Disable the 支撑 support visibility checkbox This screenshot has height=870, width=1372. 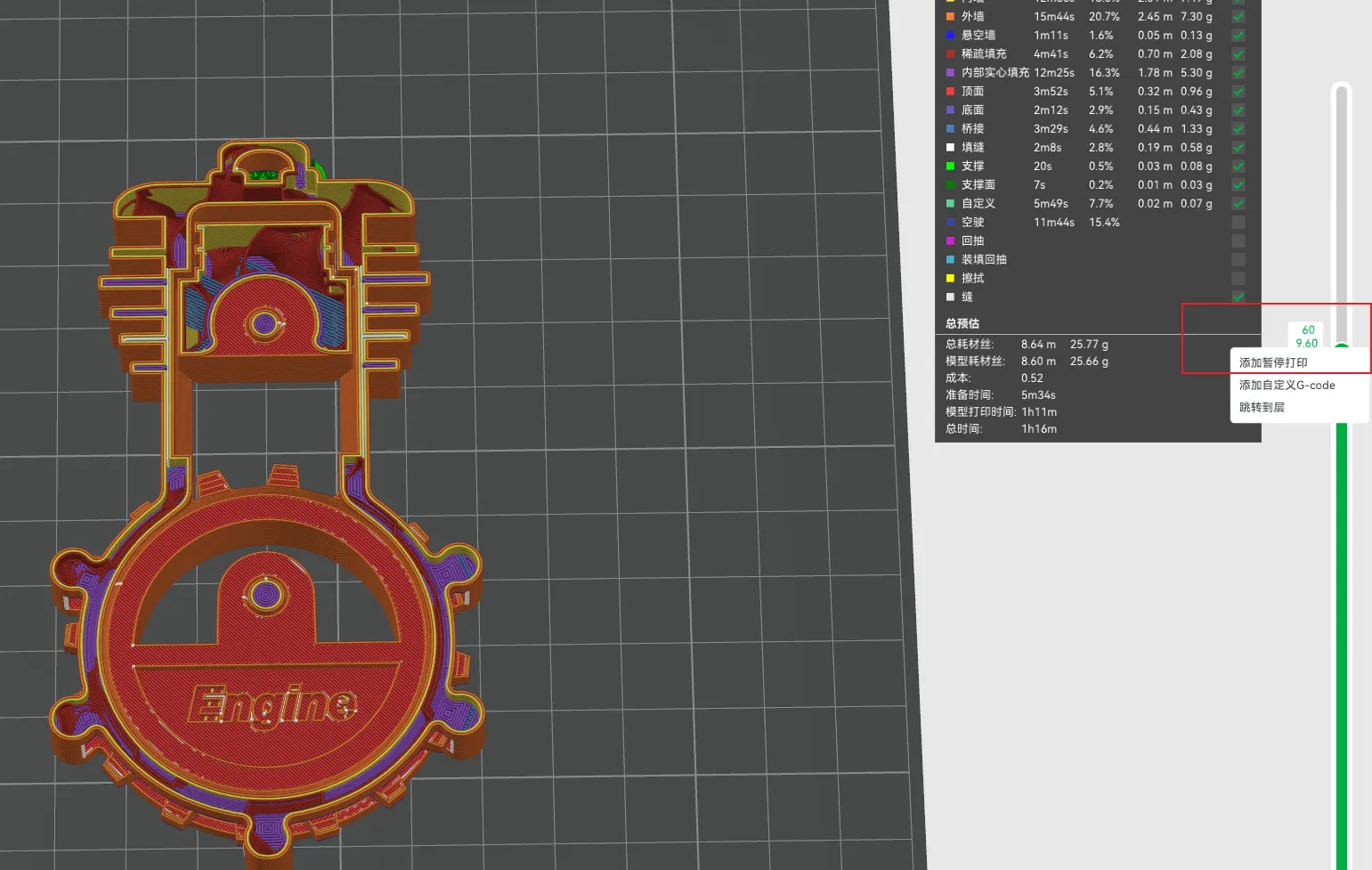coord(1238,166)
